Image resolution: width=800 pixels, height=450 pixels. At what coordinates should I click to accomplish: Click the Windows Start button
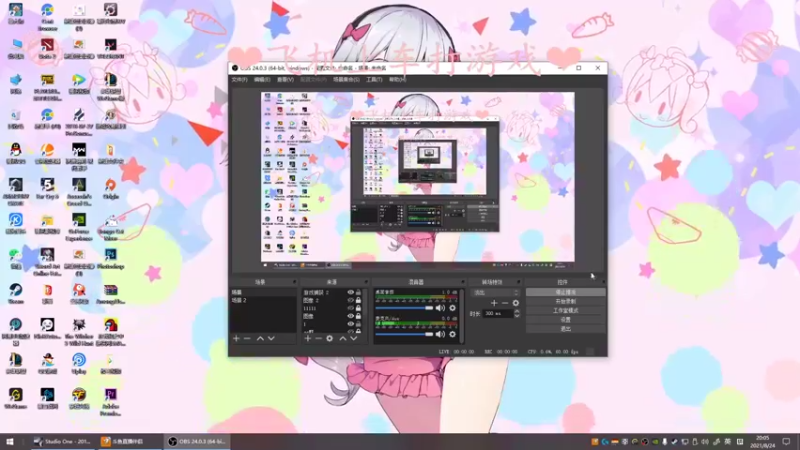point(10,441)
